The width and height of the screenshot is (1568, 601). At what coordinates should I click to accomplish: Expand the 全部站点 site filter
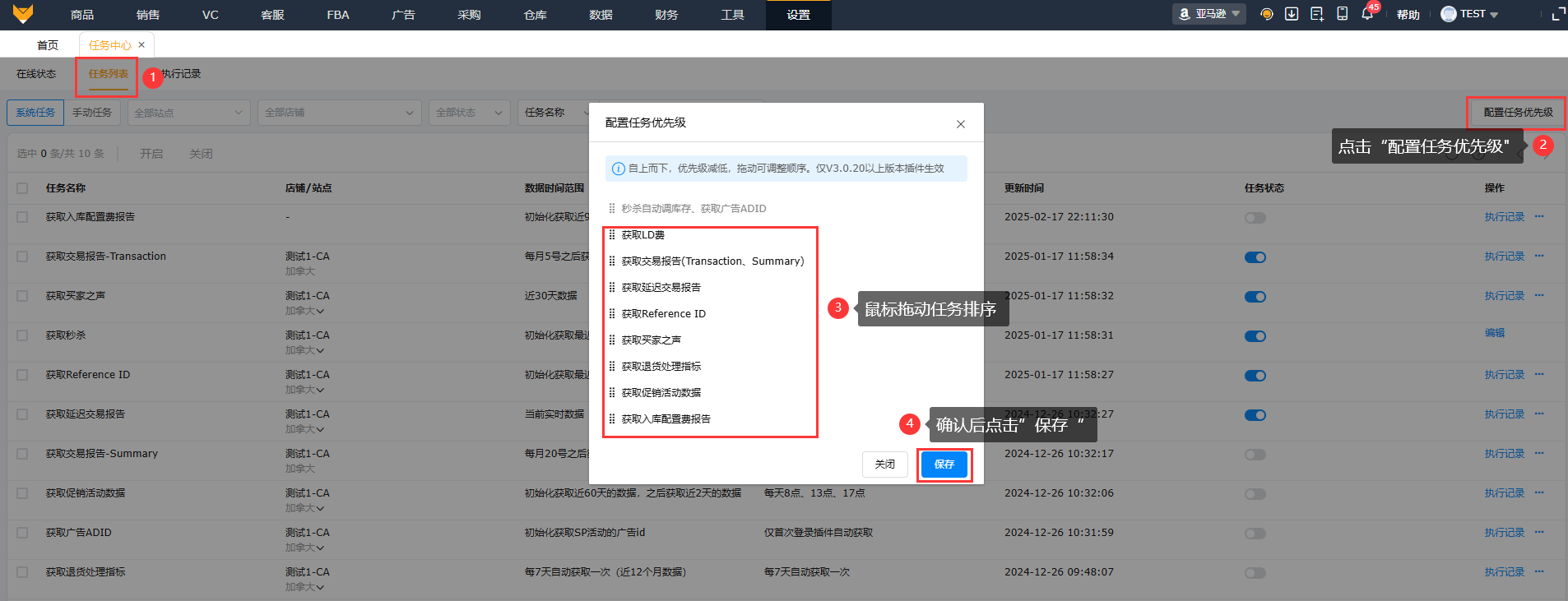(188, 113)
